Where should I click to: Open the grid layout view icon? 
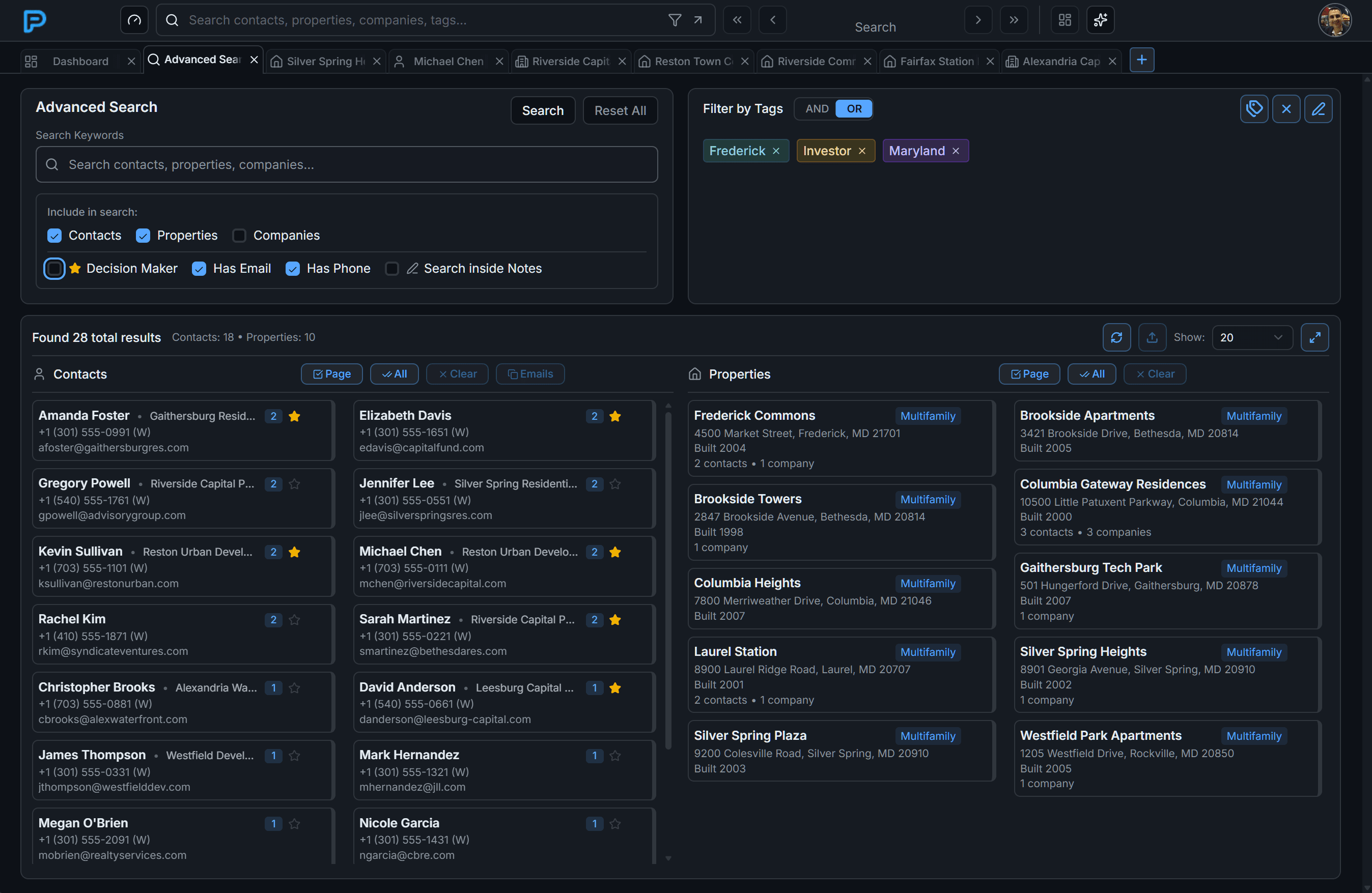click(1064, 20)
